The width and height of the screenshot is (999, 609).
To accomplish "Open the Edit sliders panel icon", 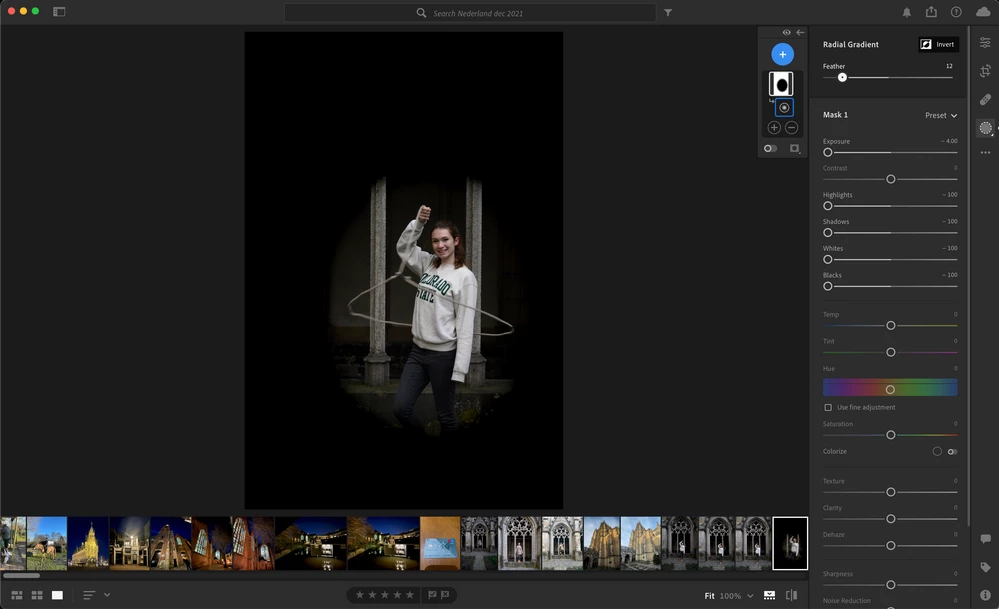I will tap(985, 43).
